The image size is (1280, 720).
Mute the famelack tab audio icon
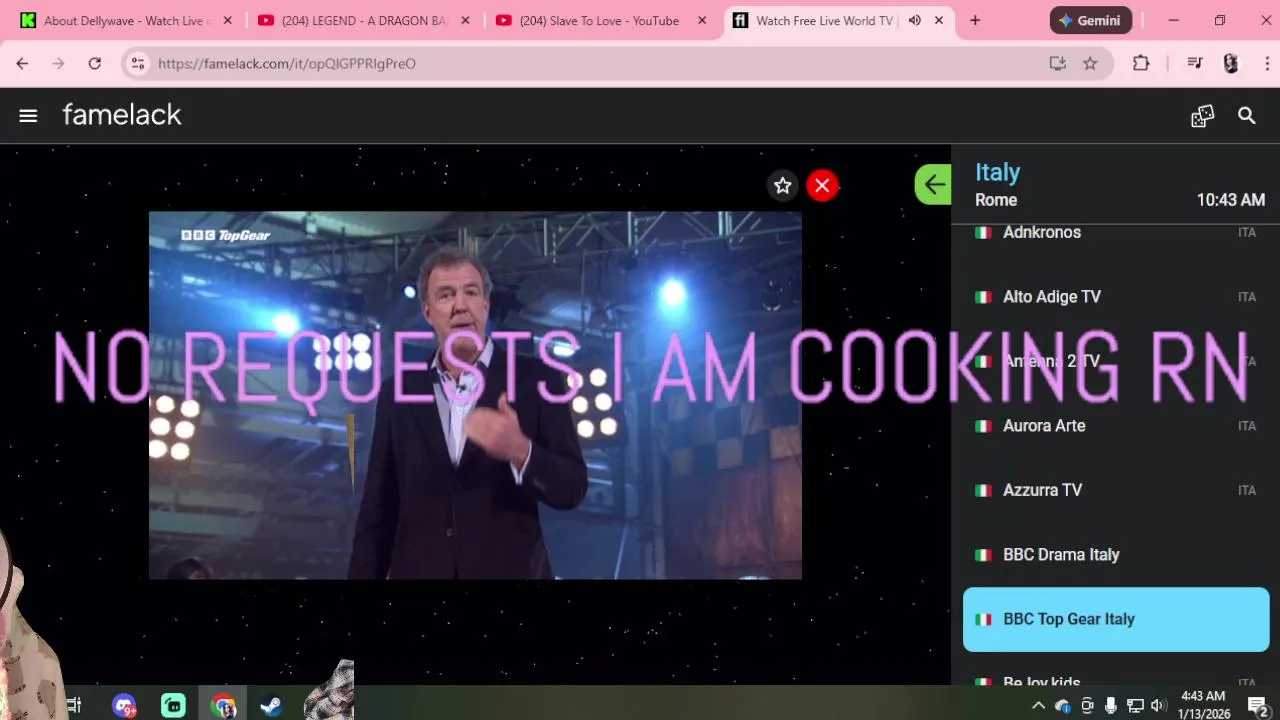pyautogui.click(x=914, y=20)
